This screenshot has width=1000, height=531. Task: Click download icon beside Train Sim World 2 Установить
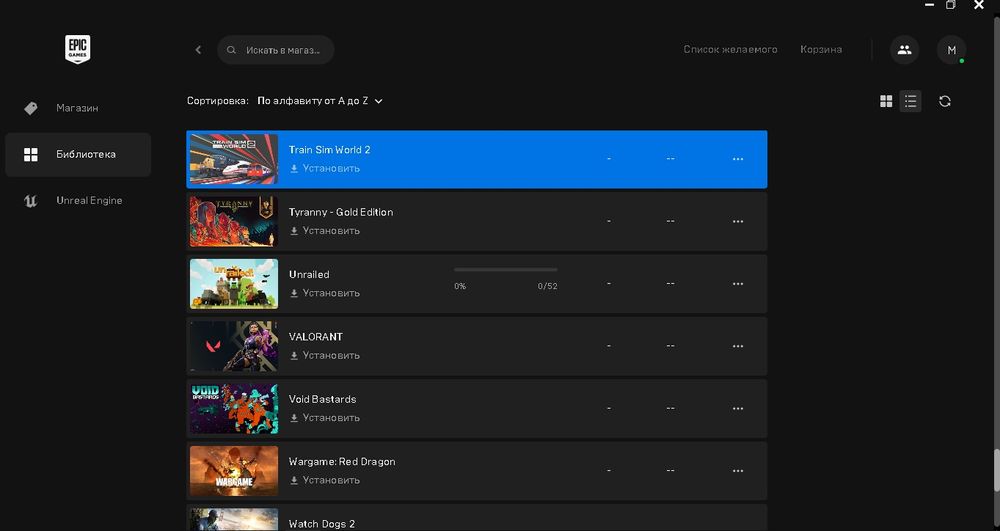point(294,168)
